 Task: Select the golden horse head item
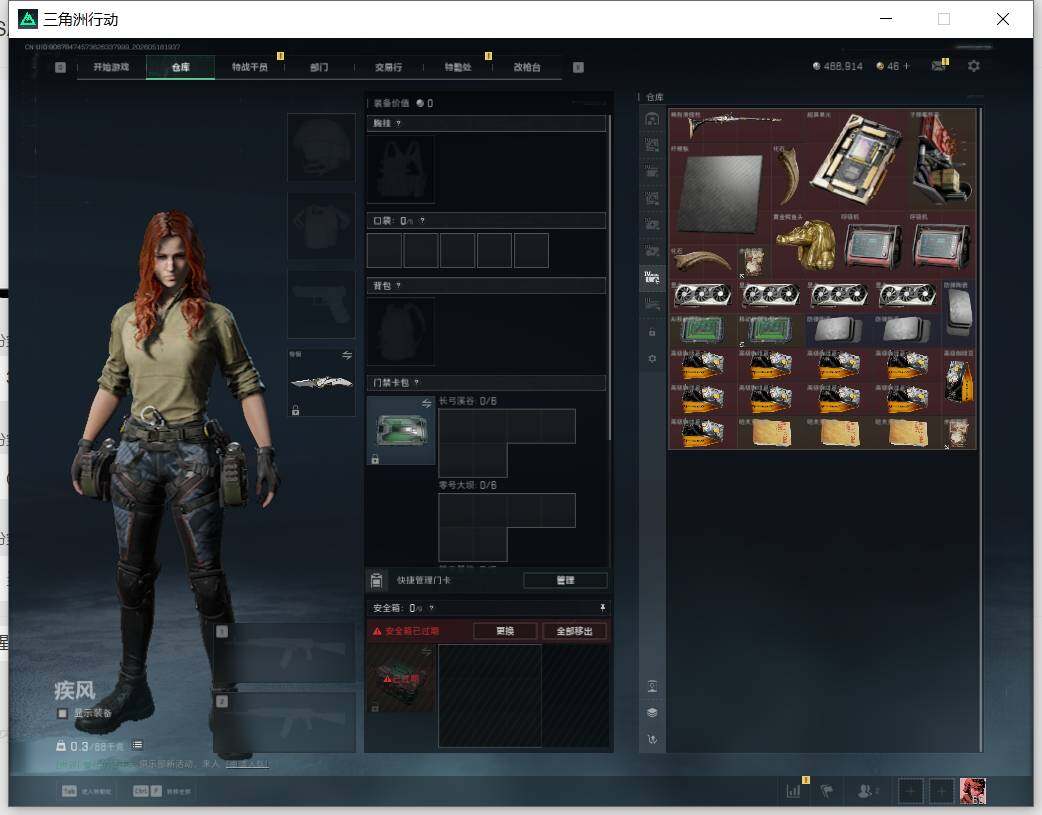tap(804, 245)
